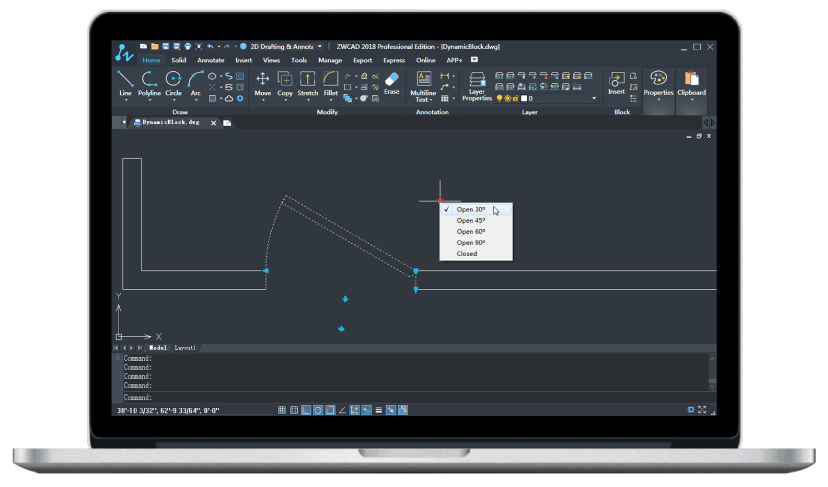Select the Donut tool in Draw panel

(240, 98)
